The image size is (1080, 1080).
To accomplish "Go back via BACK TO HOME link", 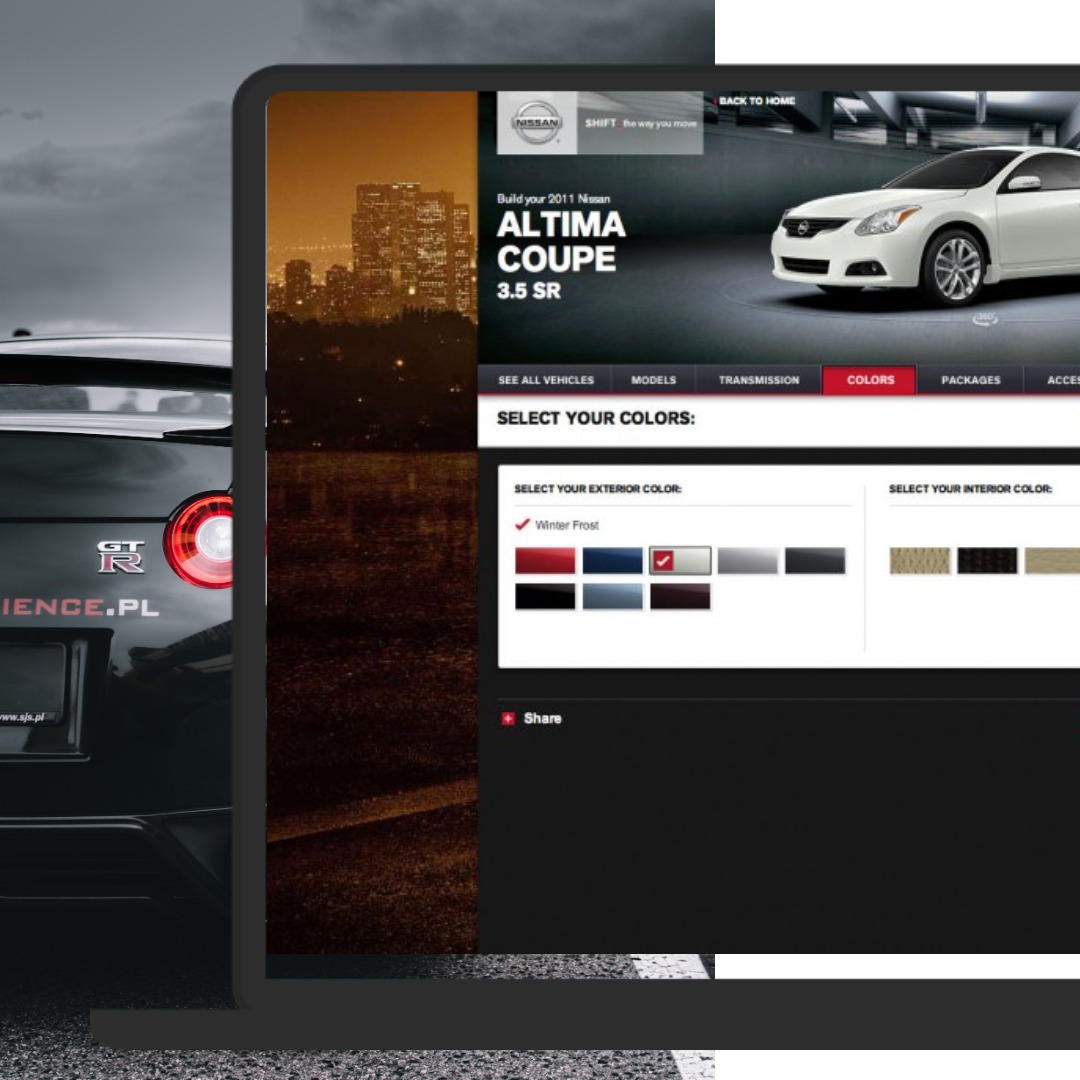I will (756, 101).
